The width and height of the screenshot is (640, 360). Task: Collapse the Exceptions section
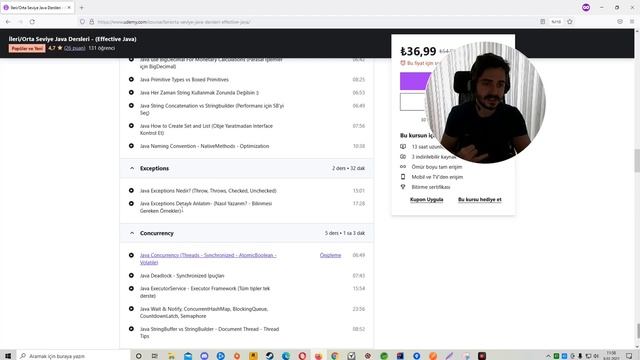132,168
